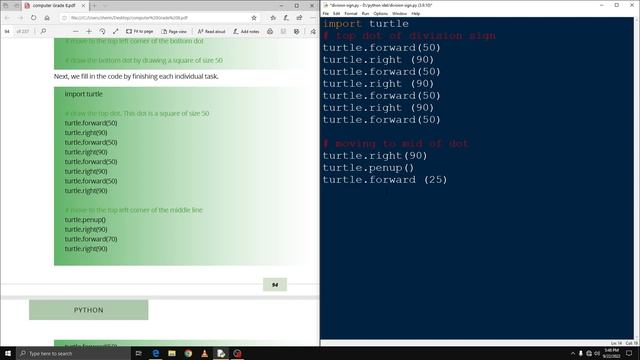The image size is (640, 360).
Task: Open Microsoft Edge from the taskbar
Action: click(x=156, y=353)
